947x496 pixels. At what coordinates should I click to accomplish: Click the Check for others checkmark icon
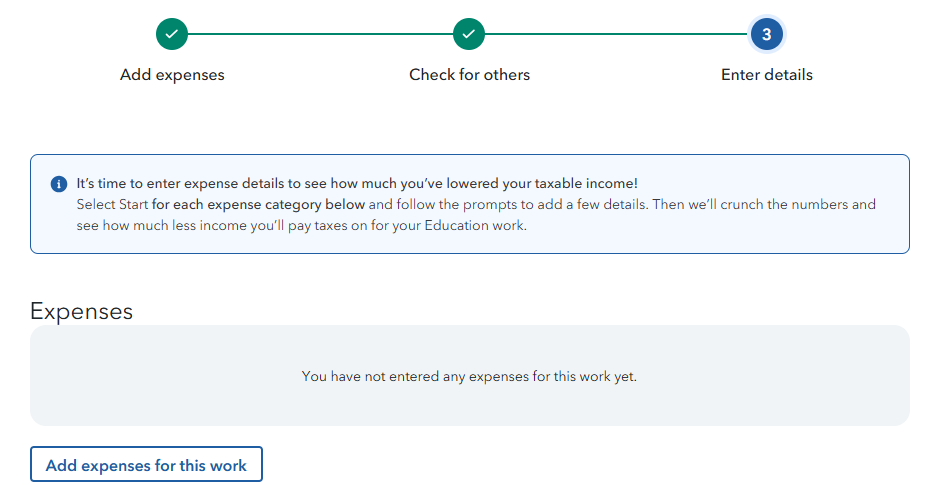[x=469, y=34]
